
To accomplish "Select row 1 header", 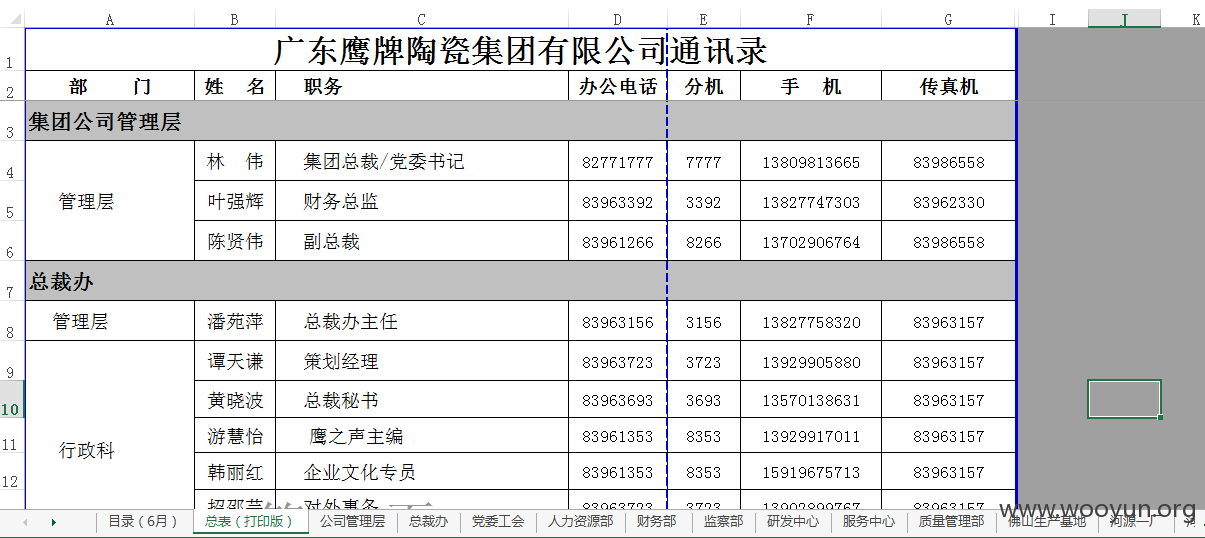I will tap(12, 49).
